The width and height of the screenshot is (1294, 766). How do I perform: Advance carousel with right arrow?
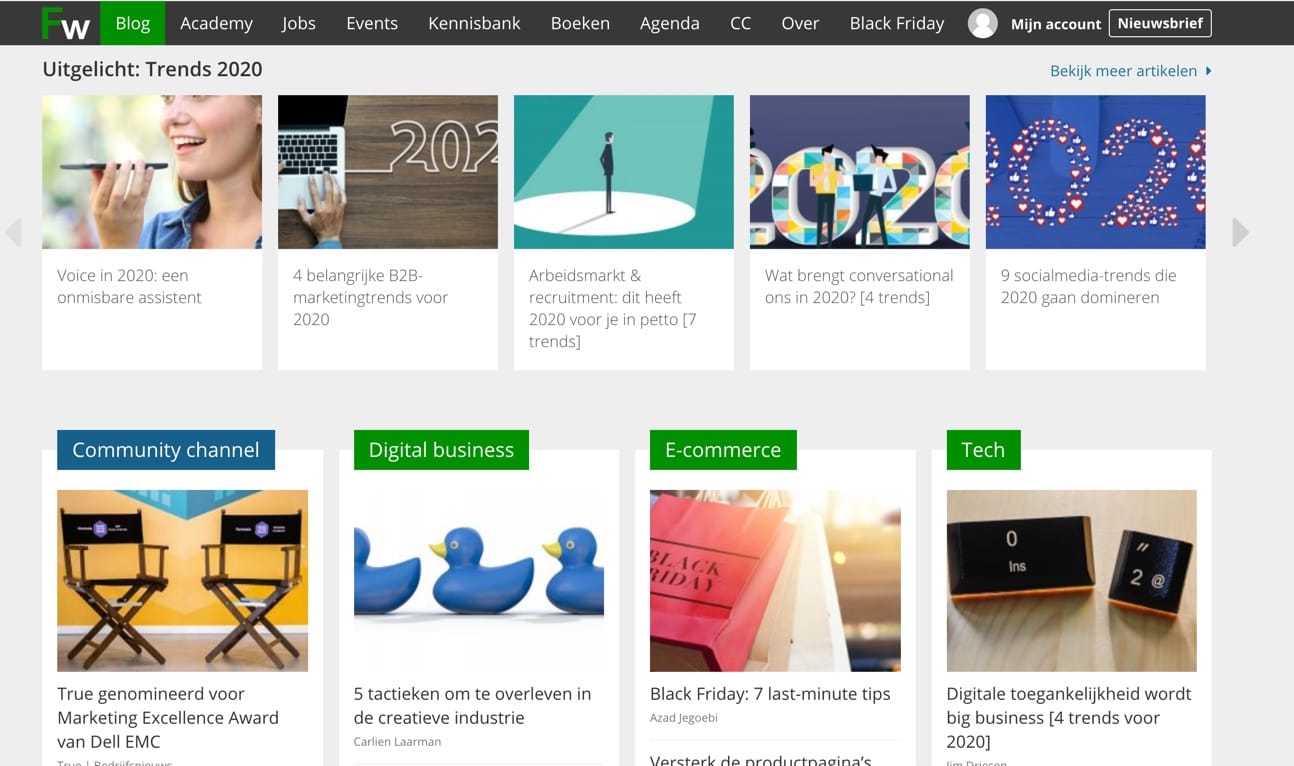pyautogui.click(x=1240, y=232)
